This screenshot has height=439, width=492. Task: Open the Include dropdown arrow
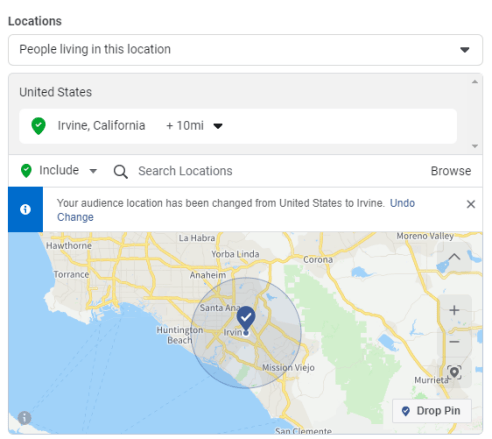[93, 171]
